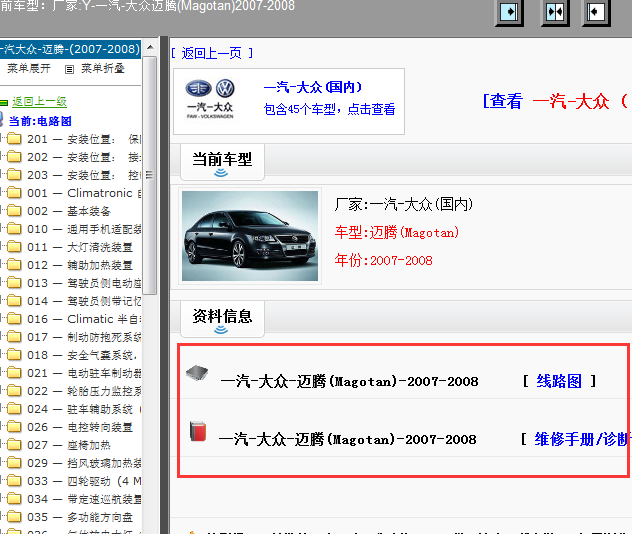Open folder icon for 026 电控转向装置

[x=14, y=427]
